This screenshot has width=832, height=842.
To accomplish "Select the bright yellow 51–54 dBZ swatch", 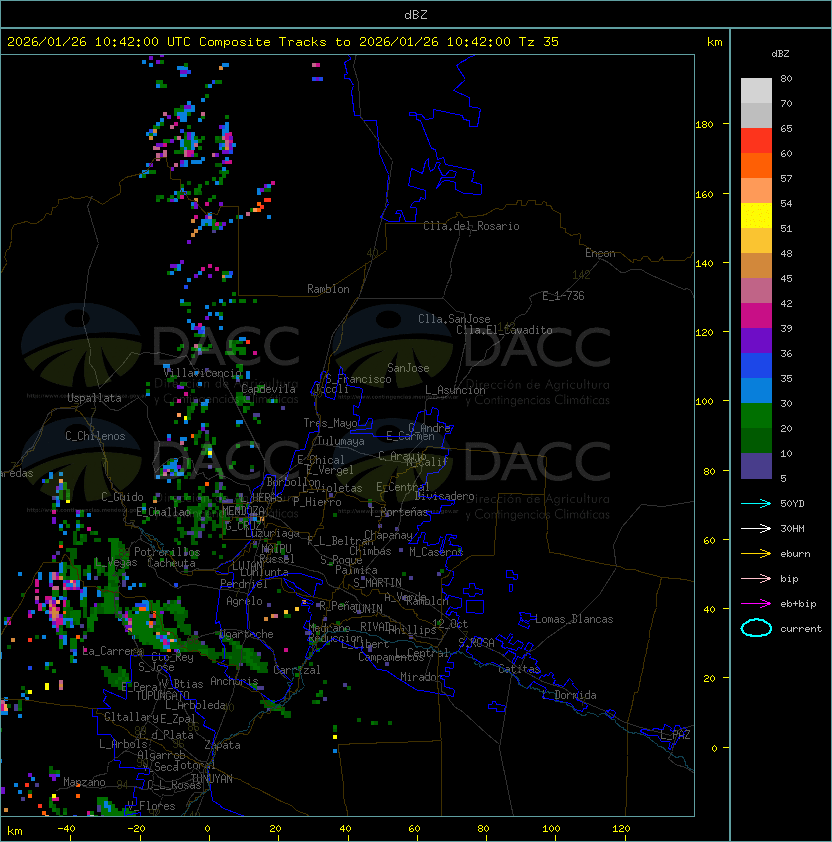I will click(x=756, y=215).
